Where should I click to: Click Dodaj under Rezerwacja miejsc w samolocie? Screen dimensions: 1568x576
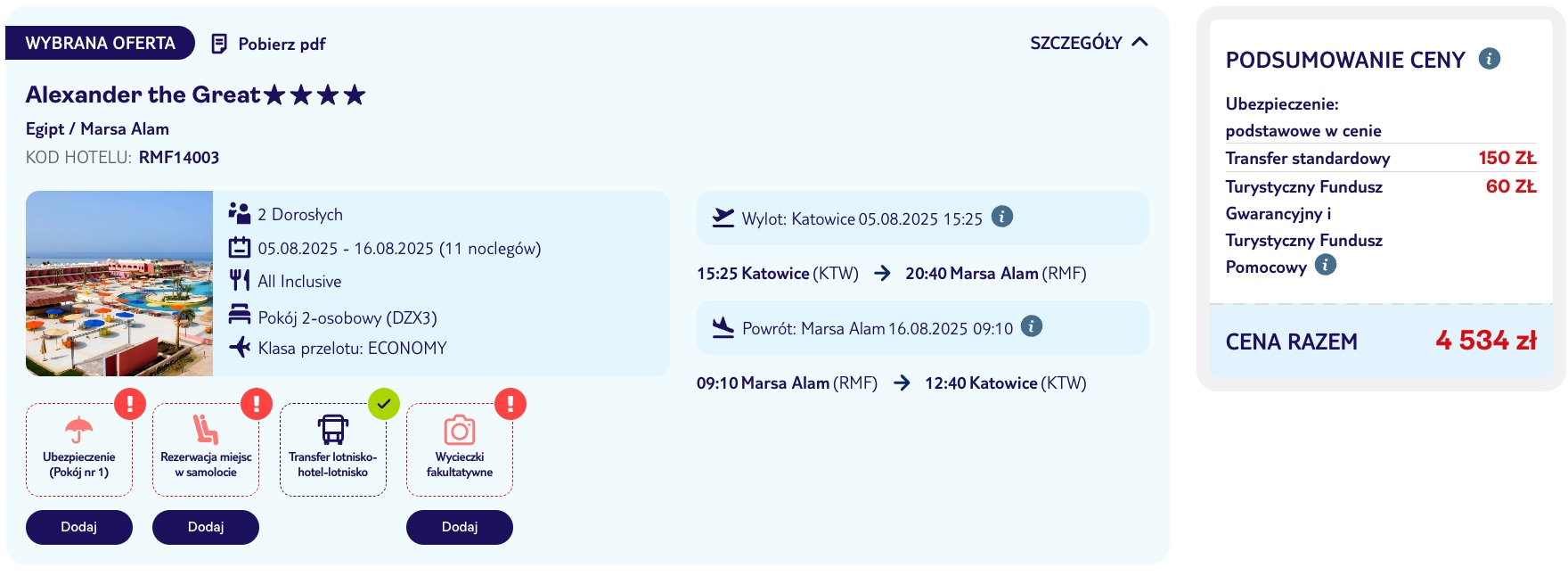206,527
